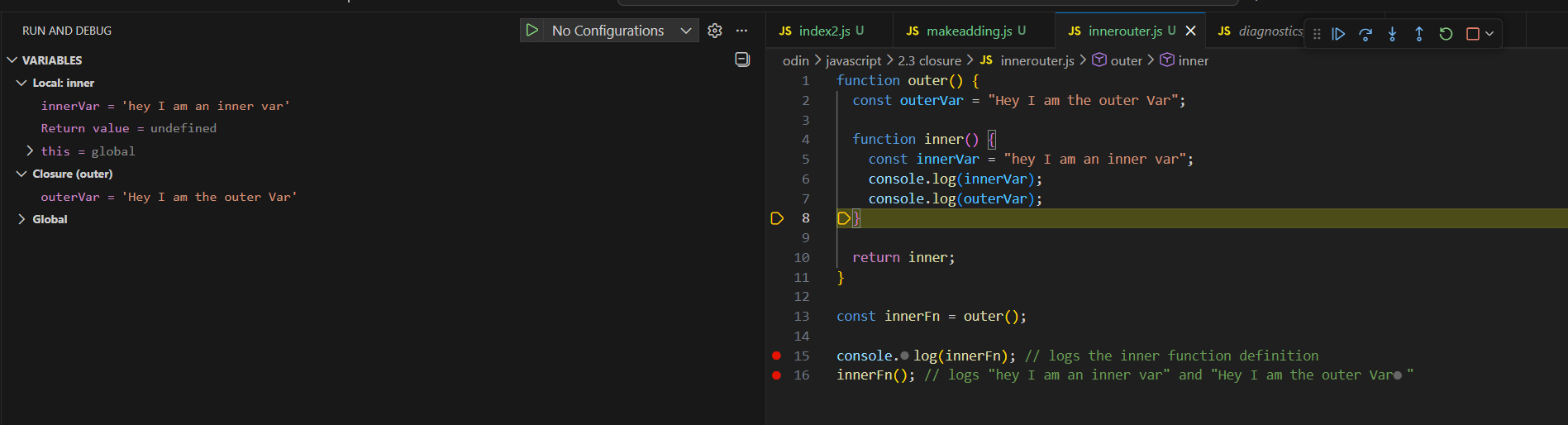Switch to the index2.js tab
Viewport: 1568px width, 425px height.
(x=823, y=31)
